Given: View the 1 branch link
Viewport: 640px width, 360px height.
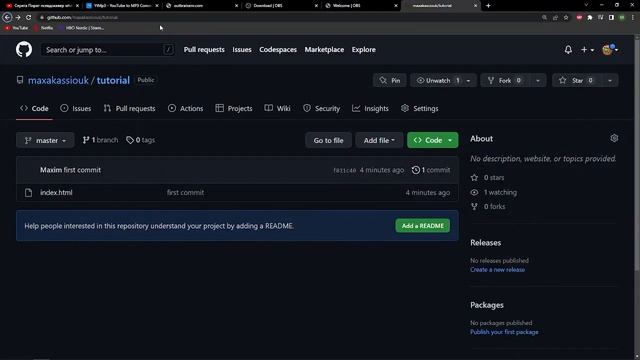Looking at the screenshot, I should (100, 140).
